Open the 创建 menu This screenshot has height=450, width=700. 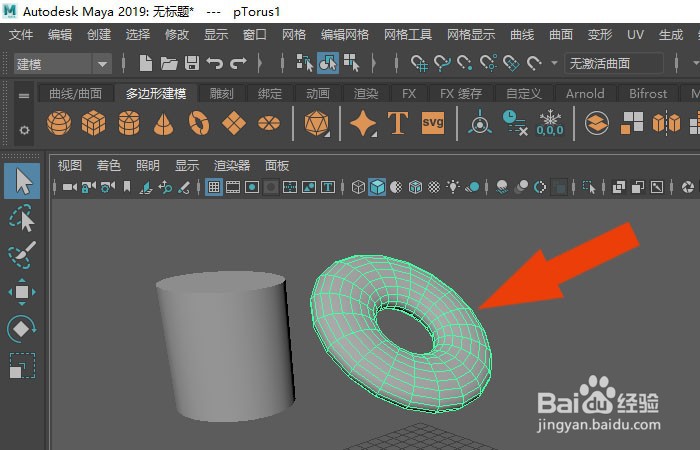click(99, 34)
